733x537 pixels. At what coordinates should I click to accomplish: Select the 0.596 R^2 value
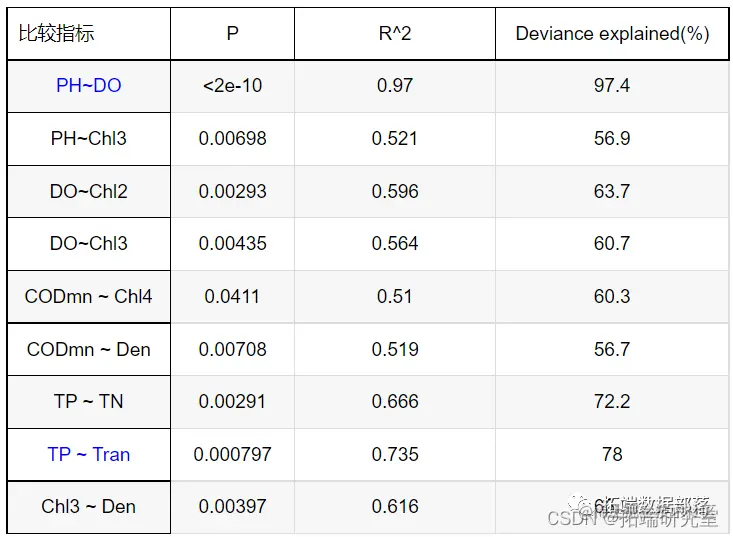point(395,191)
